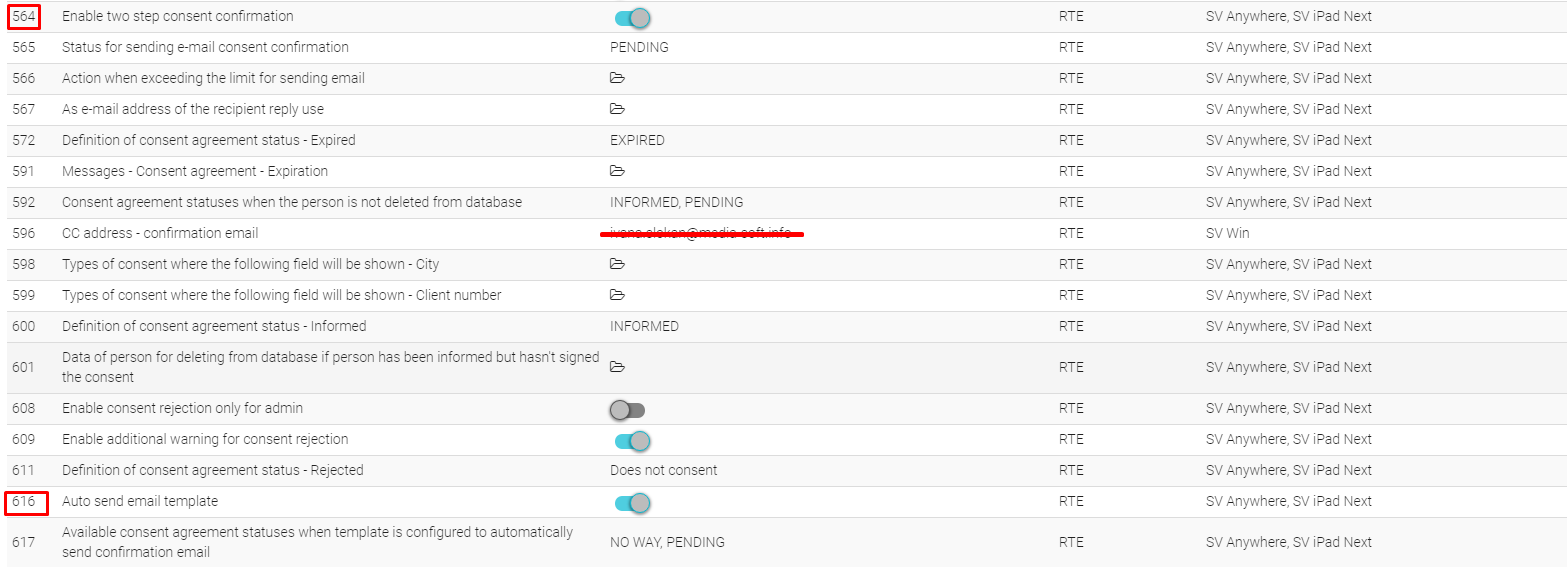
Task: Click setting ID 564
Action: [24, 16]
